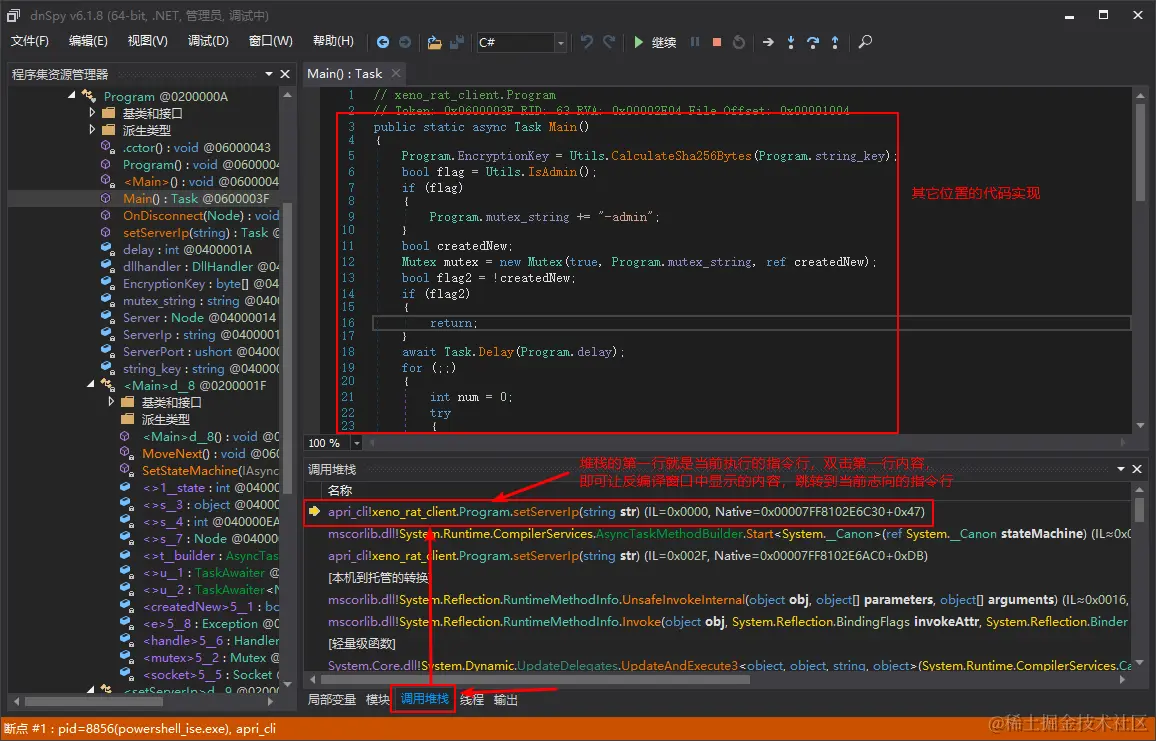Select the dllhandler : DllHandler field
The height and width of the screenshot is (741, 1156).
[201, 266]
